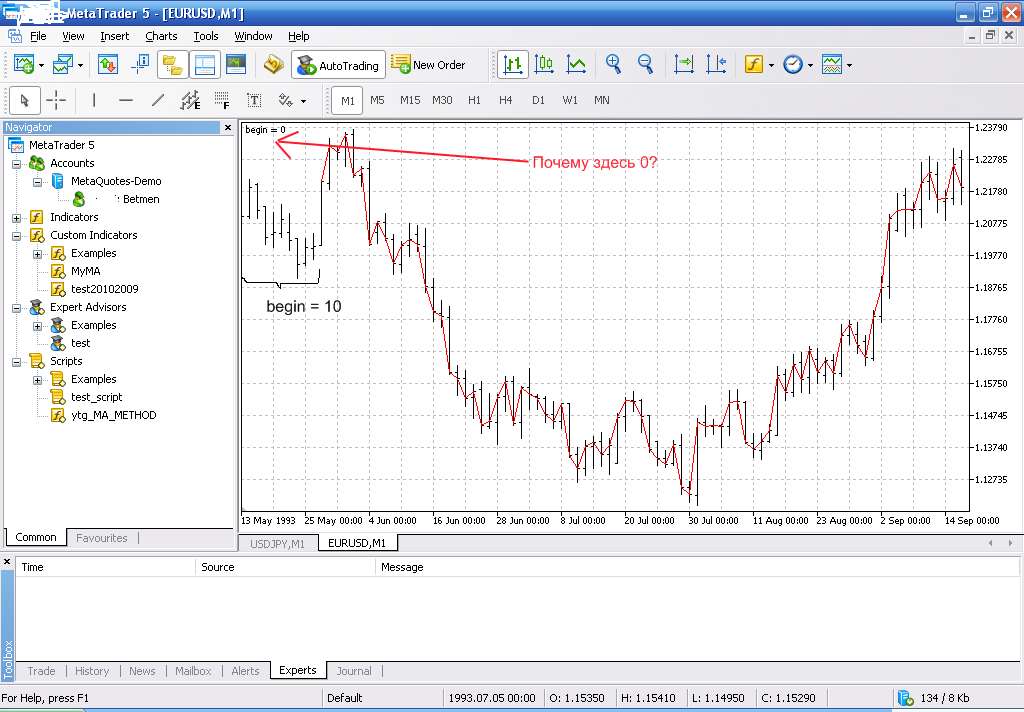
Task: Launch MetaEditor from the toolbar
Action: [x=274, y=65]
